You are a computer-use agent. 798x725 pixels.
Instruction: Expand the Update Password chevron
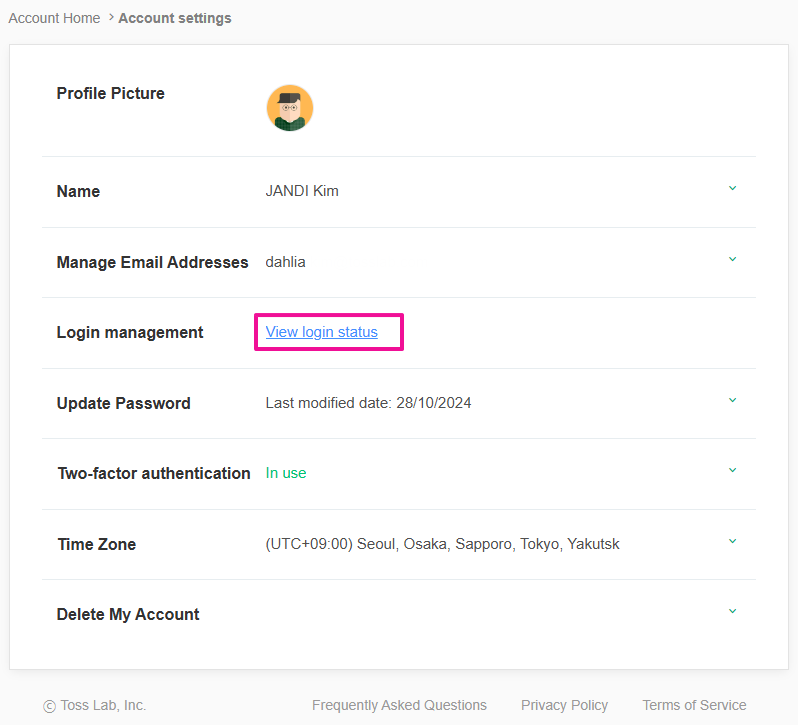click(732, 400)
